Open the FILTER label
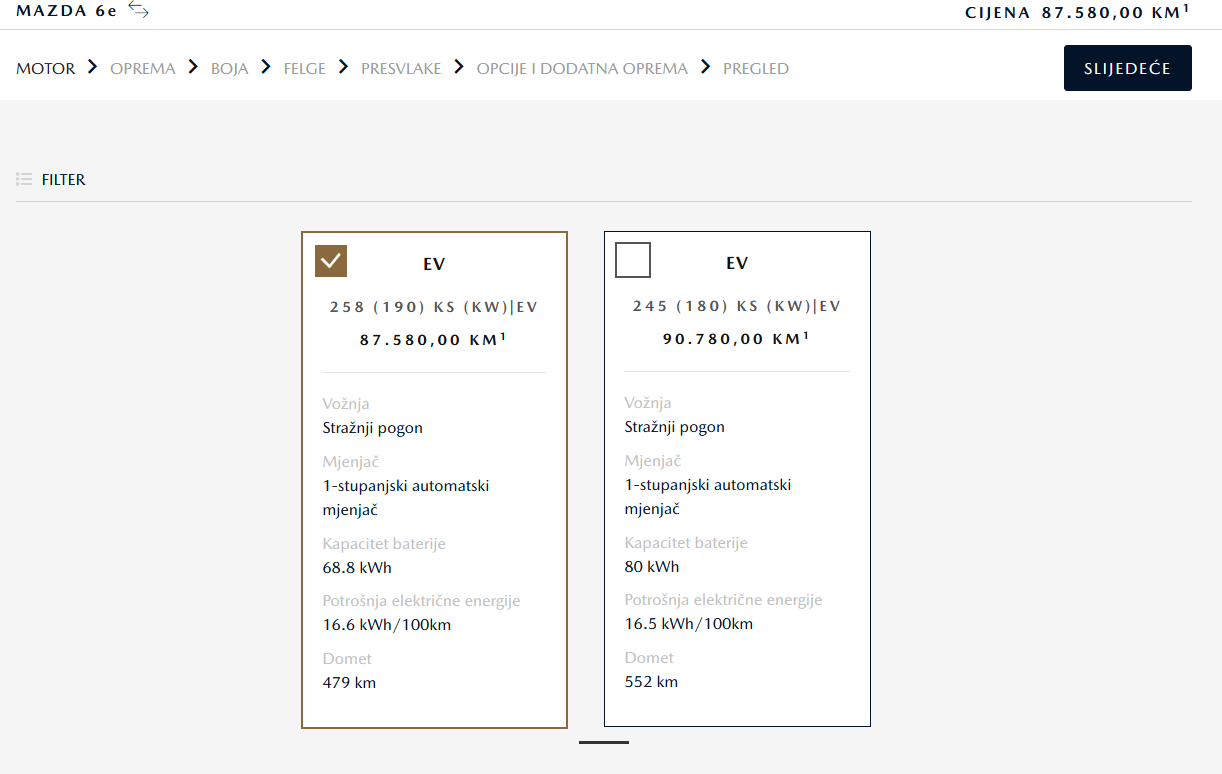 click(x=64, y=180)
